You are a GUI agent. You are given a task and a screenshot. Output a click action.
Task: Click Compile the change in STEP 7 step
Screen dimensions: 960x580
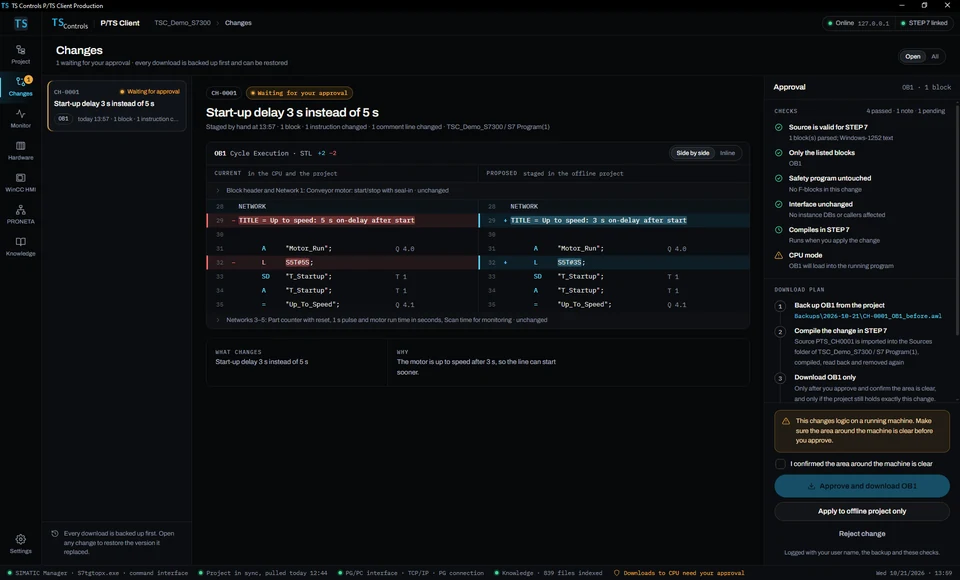(840, 331)
